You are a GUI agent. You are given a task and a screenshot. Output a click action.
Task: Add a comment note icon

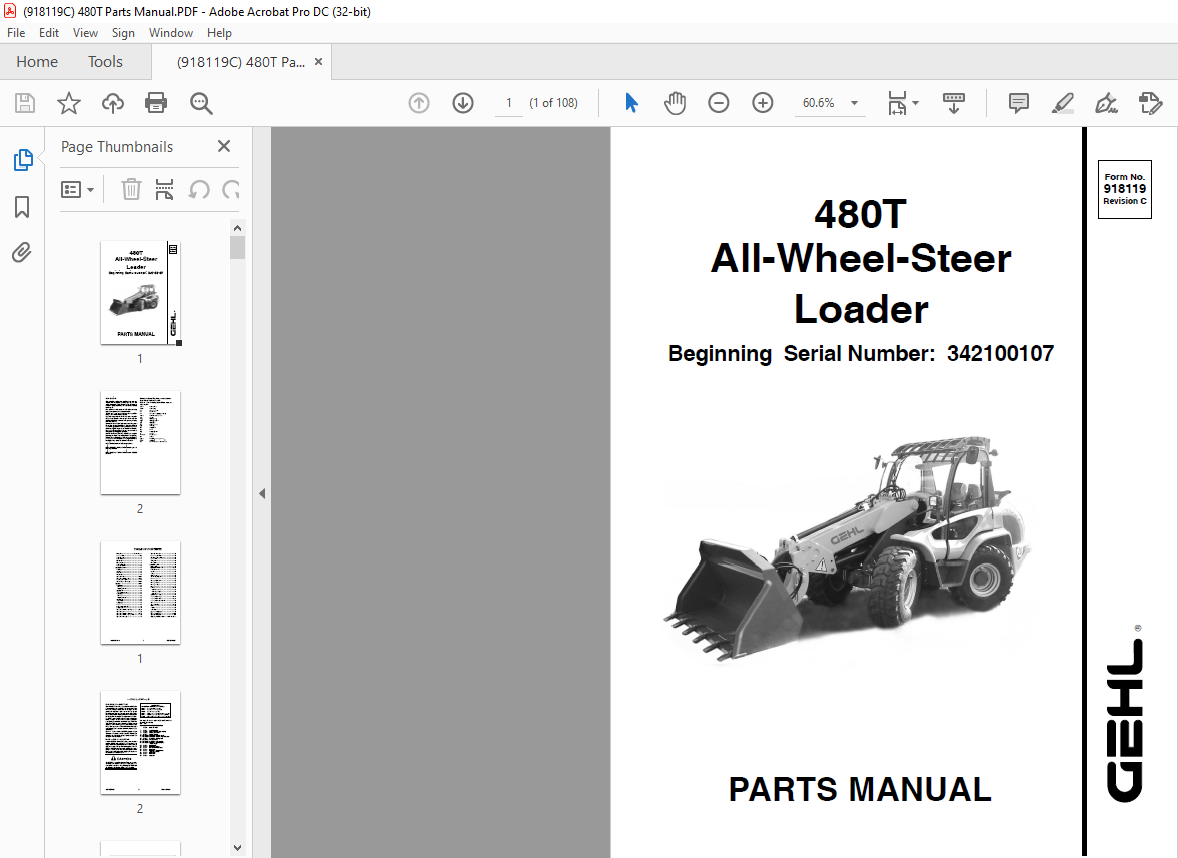click(x=1019, y=103)
